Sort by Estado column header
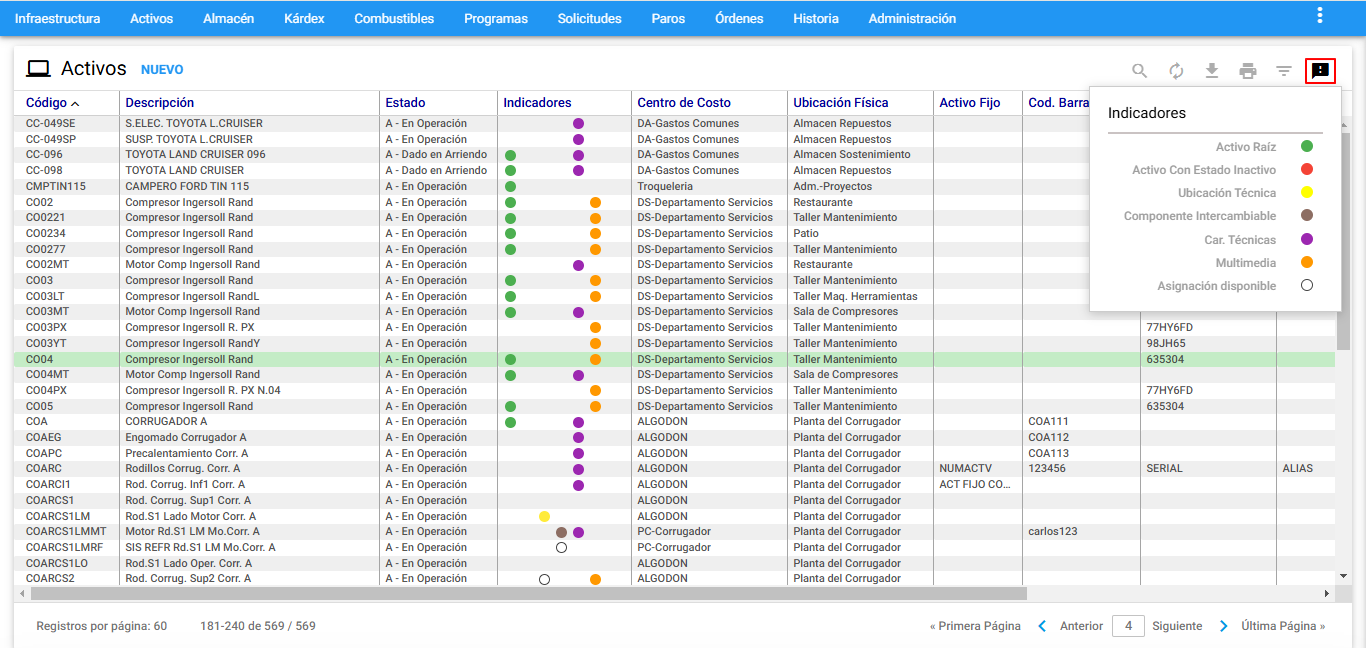1366x648 pixels. click(405, 103)
